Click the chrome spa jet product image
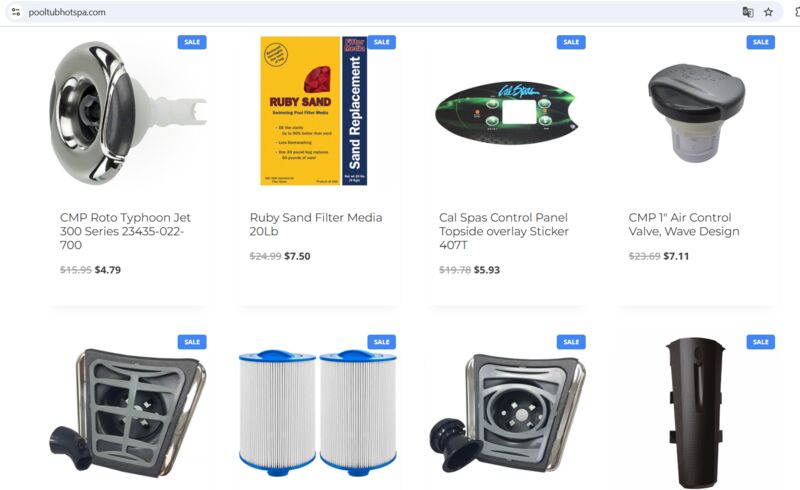This screenshot has width=800, height=490. point(128,113)
